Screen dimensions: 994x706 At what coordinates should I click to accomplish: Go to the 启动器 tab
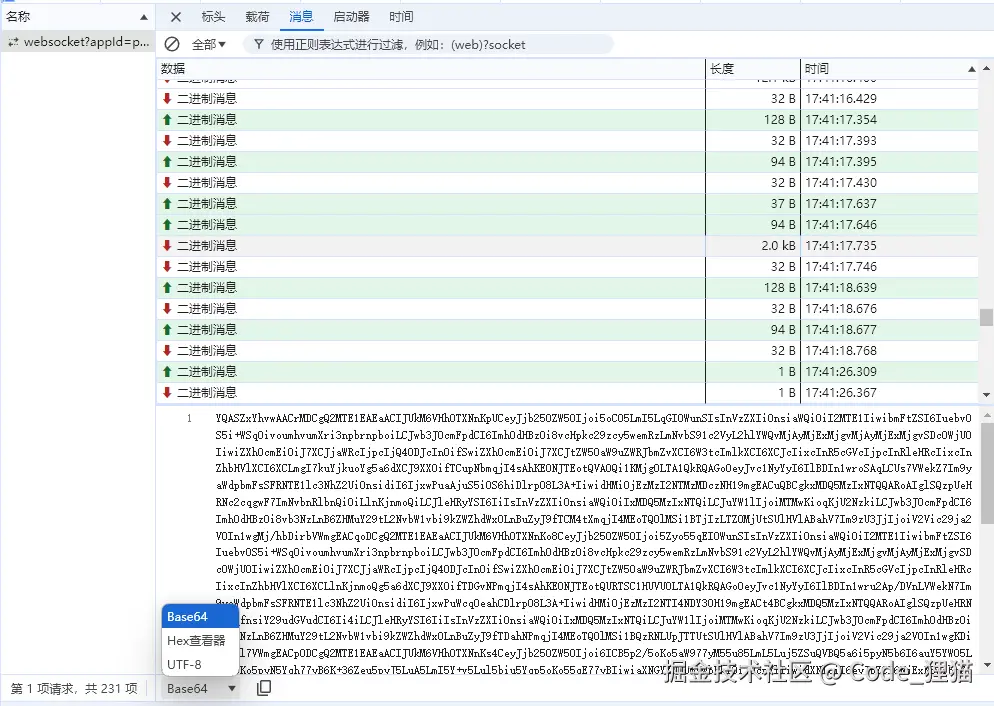351,16
